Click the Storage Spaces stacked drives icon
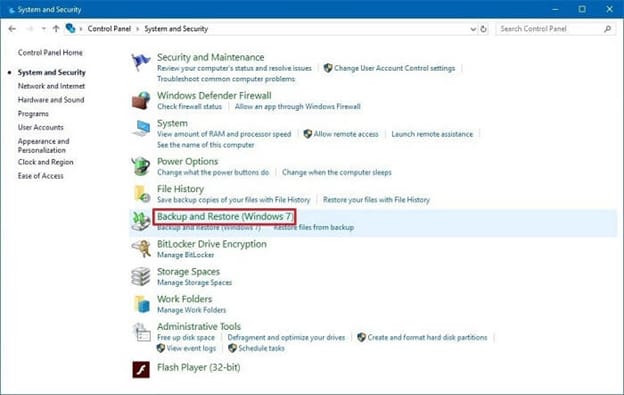This screenshot has height=395, width=624. point(141,276)
